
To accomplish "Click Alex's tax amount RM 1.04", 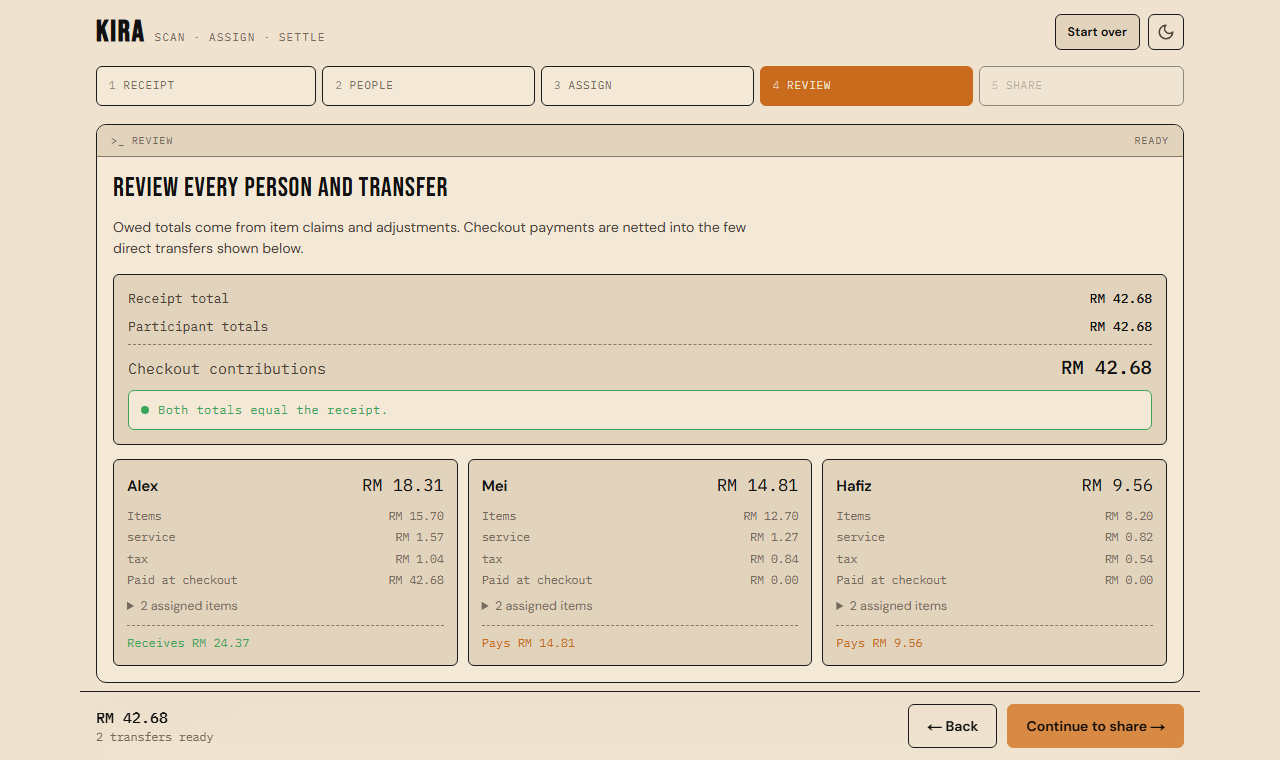I will 419,559.
